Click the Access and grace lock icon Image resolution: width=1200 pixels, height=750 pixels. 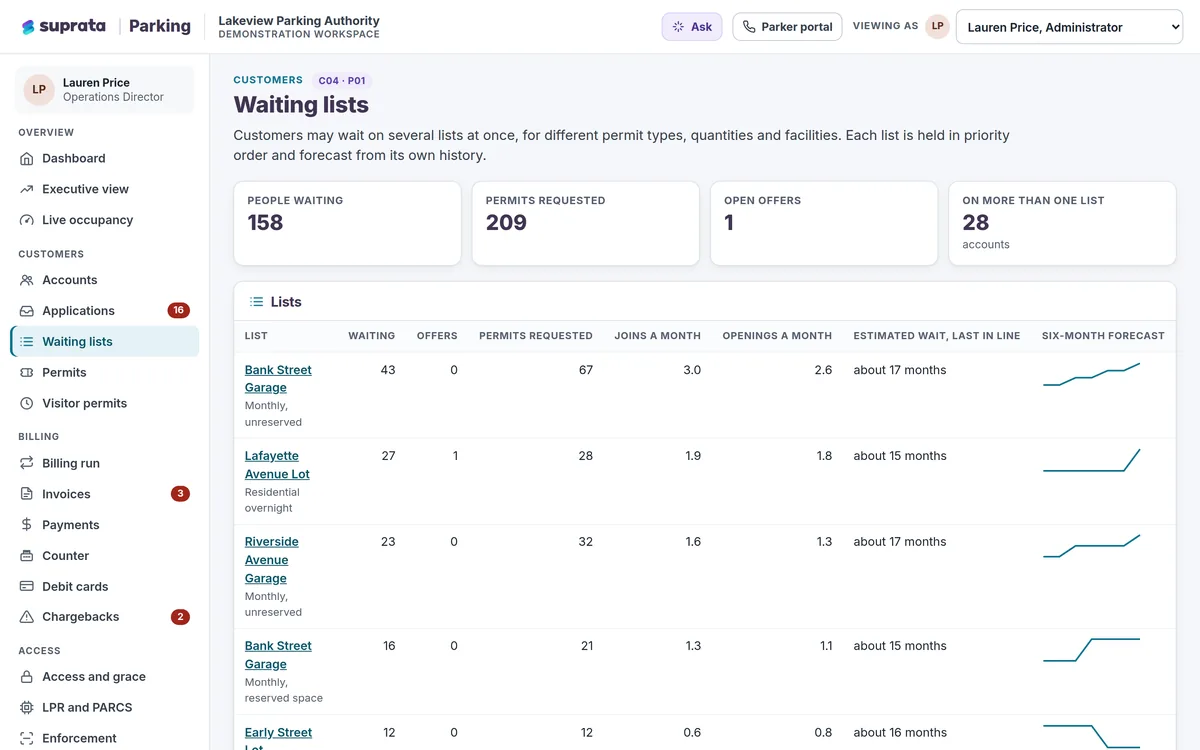point(27,677)
